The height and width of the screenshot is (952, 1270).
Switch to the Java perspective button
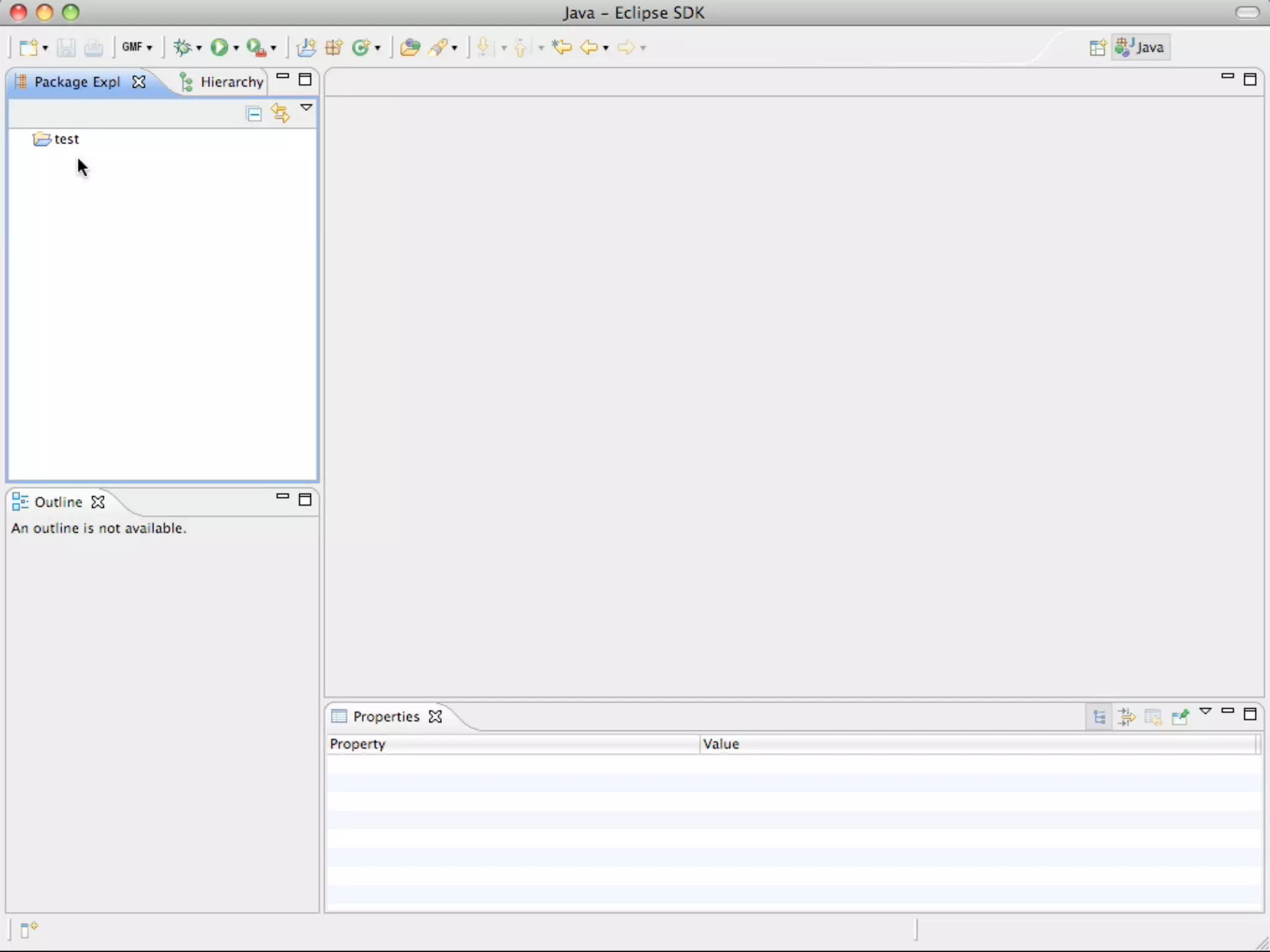tap(1140, 48)
